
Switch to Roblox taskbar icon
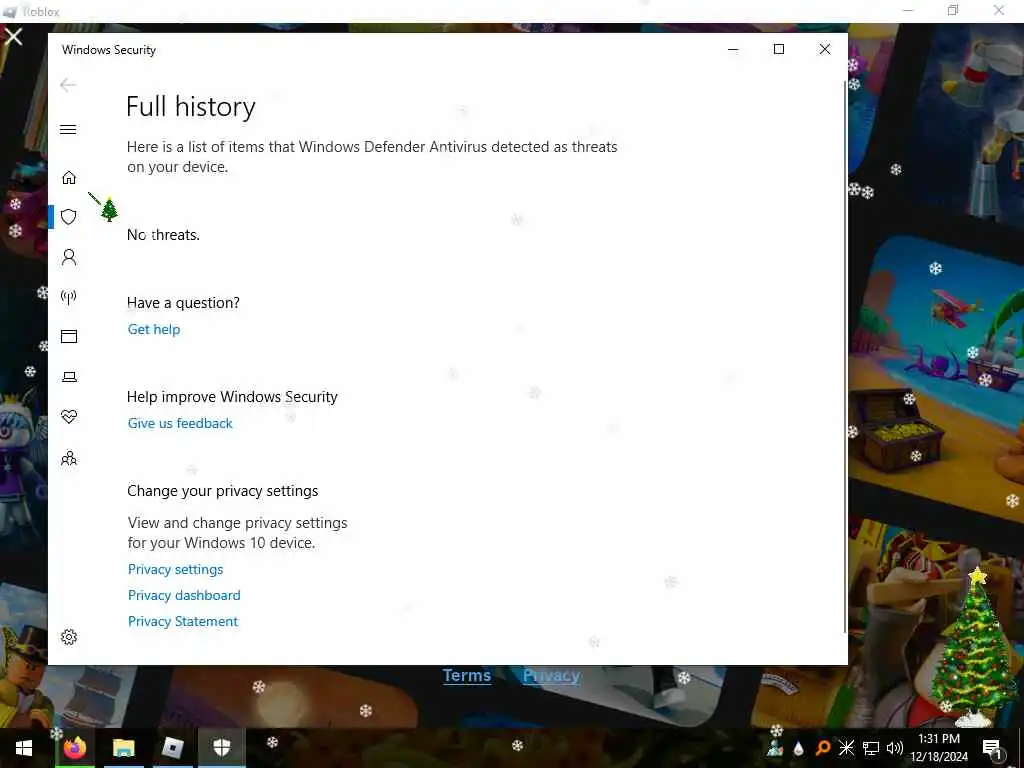pyautogui.click(x=172, y=748)
